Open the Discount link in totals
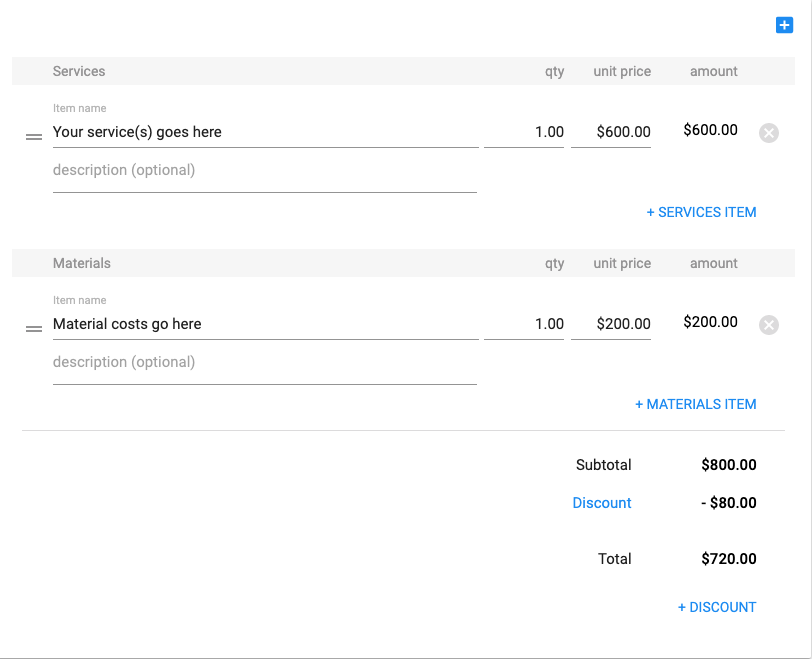The height and width of the screenshot is (659, 812). (602, 503)
